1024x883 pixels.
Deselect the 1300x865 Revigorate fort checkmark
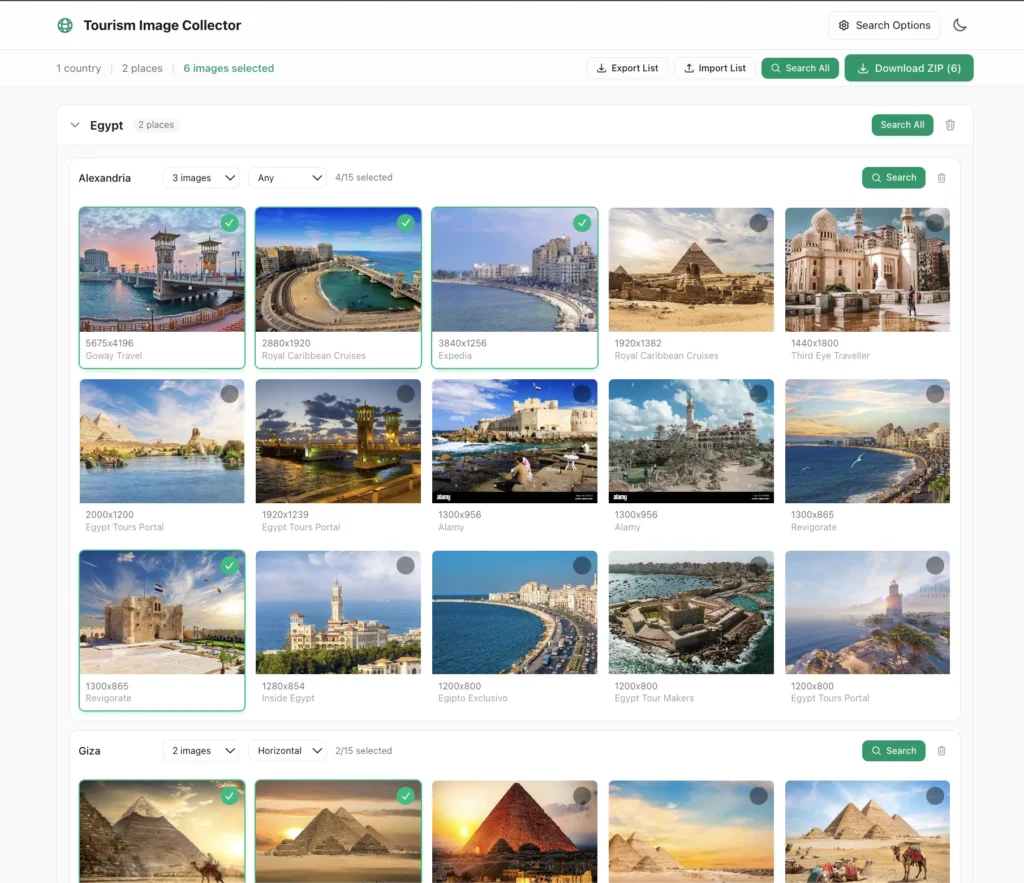(229, 566)
